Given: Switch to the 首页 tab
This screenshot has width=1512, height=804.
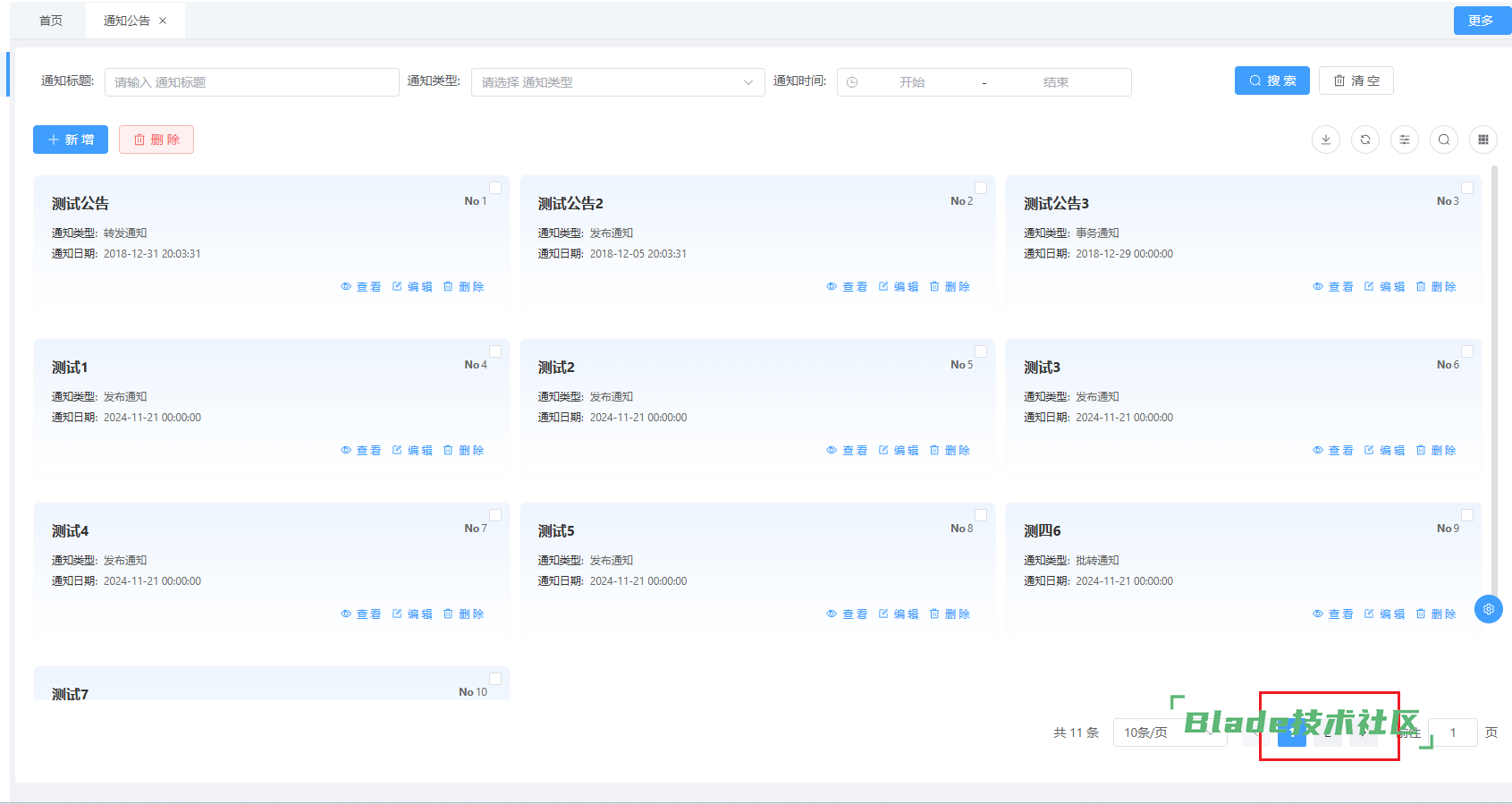Looking at the screenshot, I should pyautogui.click(x=51, y=21).
